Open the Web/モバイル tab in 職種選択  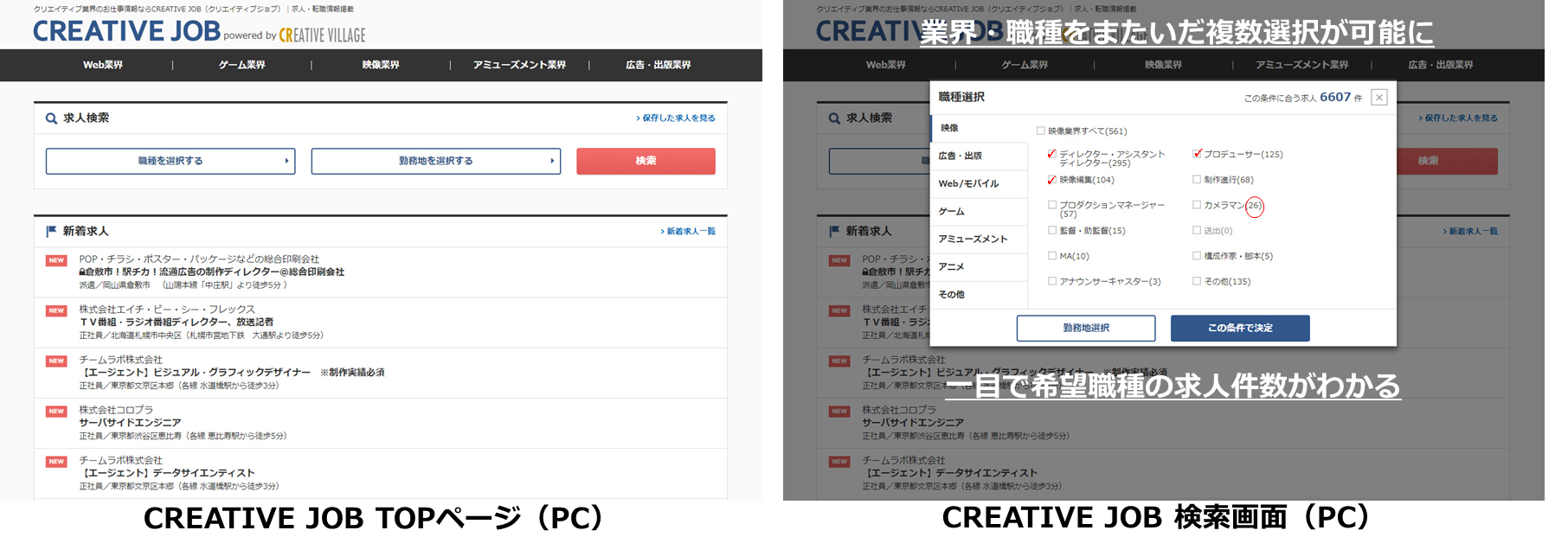(x=979, y=183)
